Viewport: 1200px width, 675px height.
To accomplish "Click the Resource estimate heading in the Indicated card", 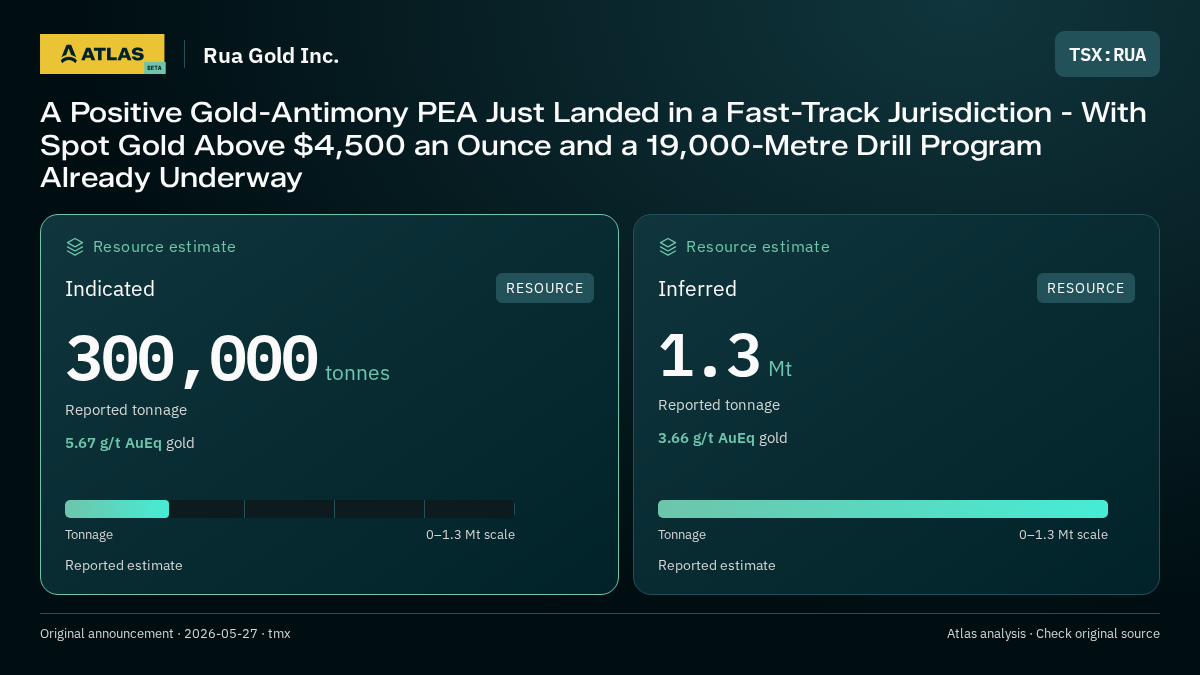I will (x=164, y=247).
